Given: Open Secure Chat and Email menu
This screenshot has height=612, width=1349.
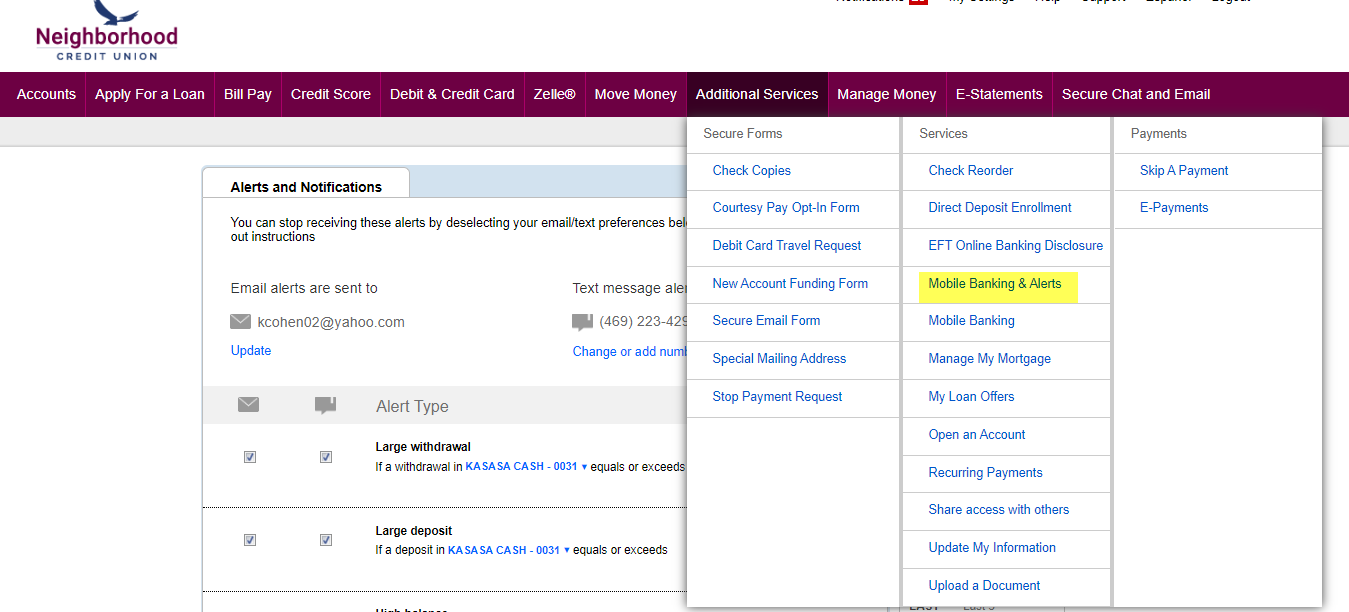Looking at the screenshot, I should coord(1136,94).
